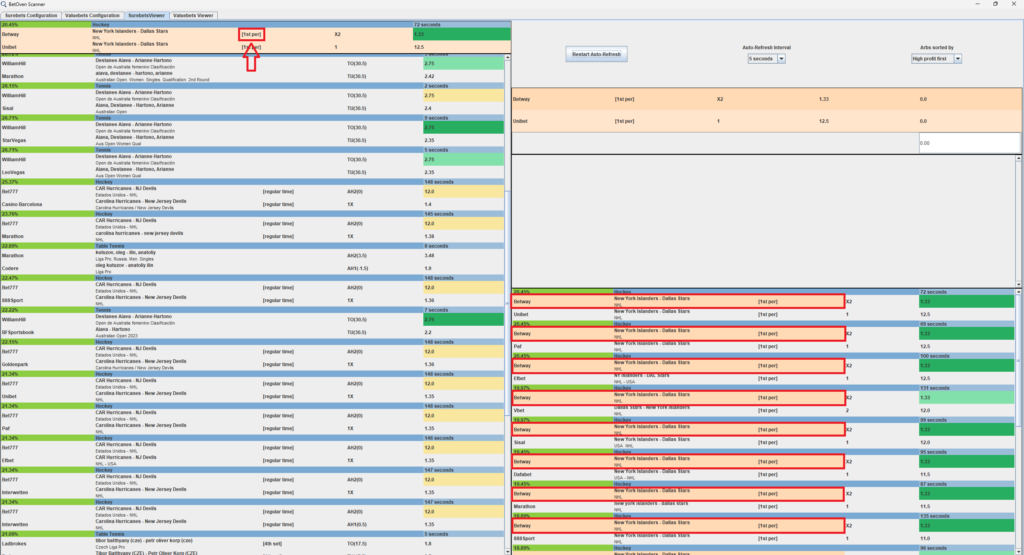Click the 0.00 total stake input field
Screen dimensions: 1024x555
pyautogui.click(x=969, y=143)
